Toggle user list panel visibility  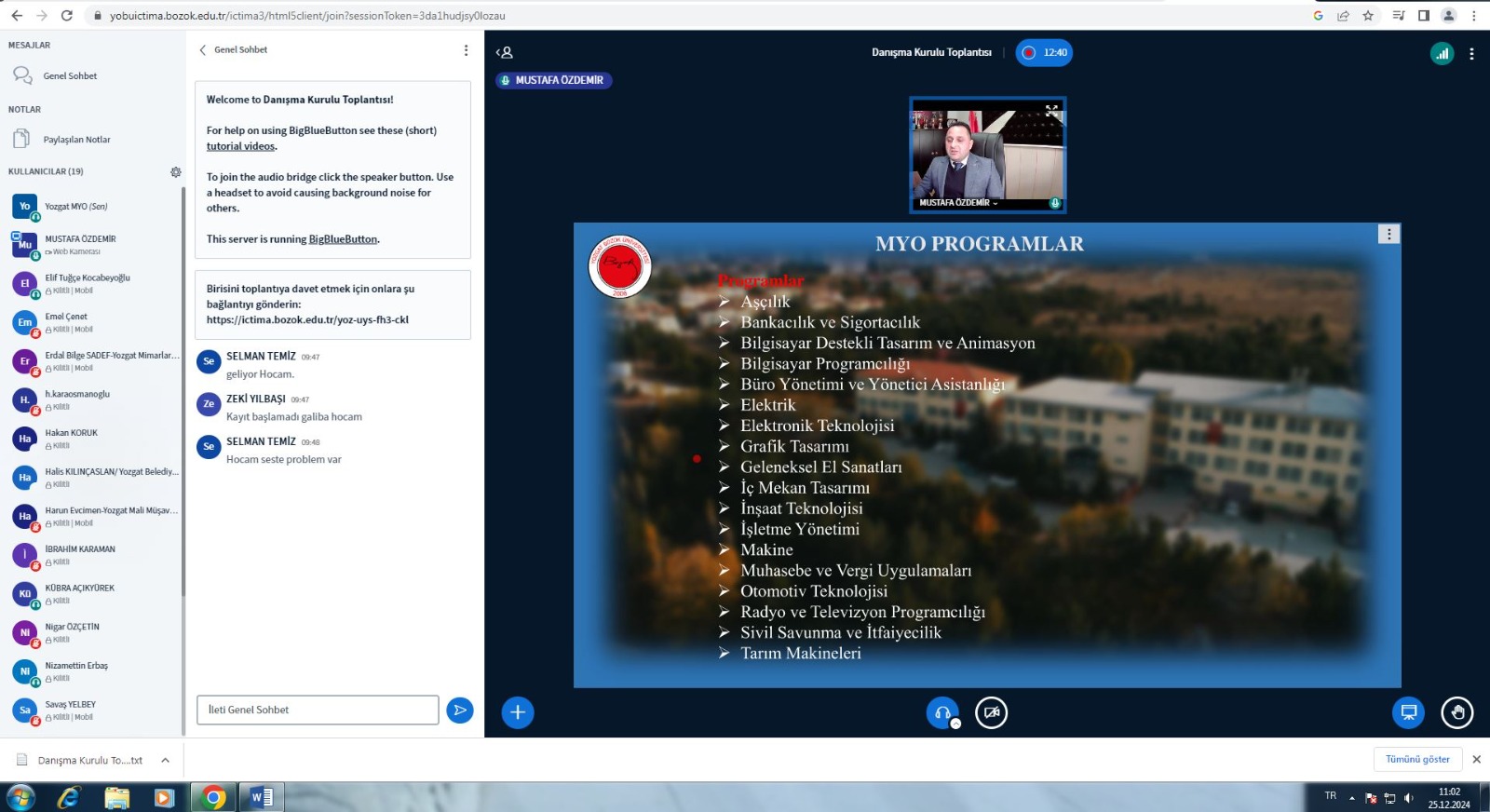point(505,53)
